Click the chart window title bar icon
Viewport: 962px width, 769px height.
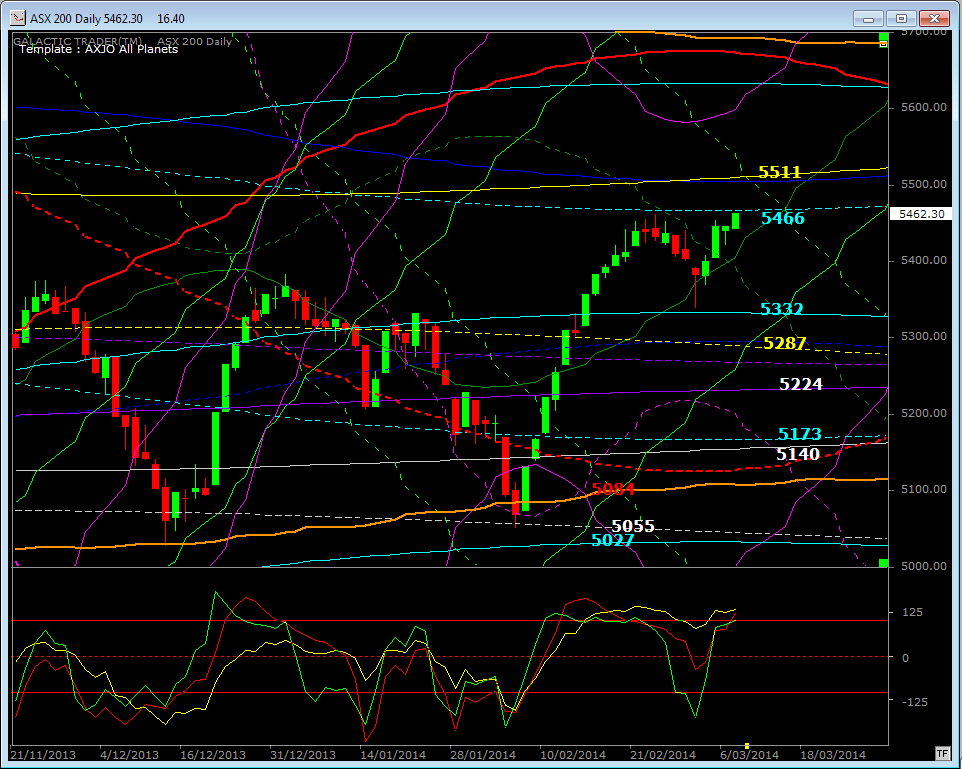pyautogui.click(x=20, y=18)
